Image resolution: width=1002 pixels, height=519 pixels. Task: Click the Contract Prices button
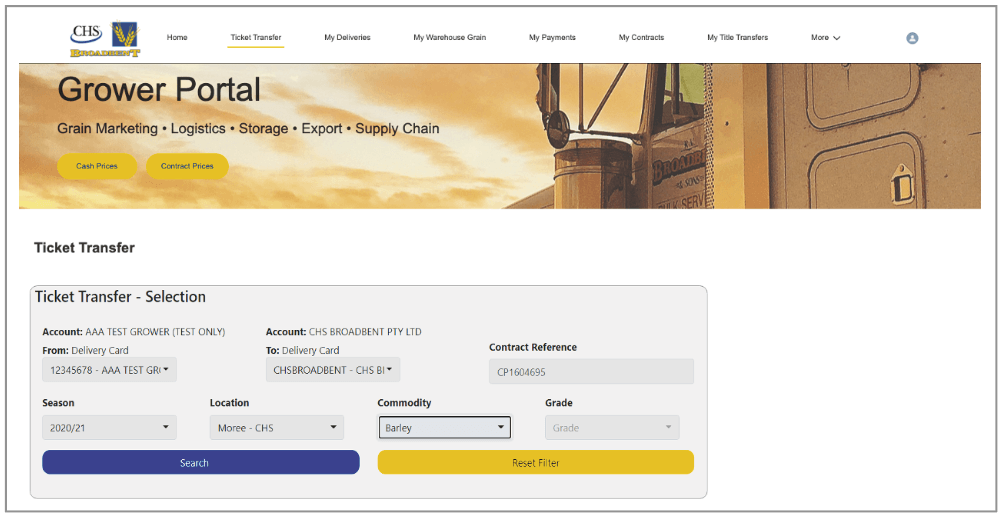click(x=187, y=166)
